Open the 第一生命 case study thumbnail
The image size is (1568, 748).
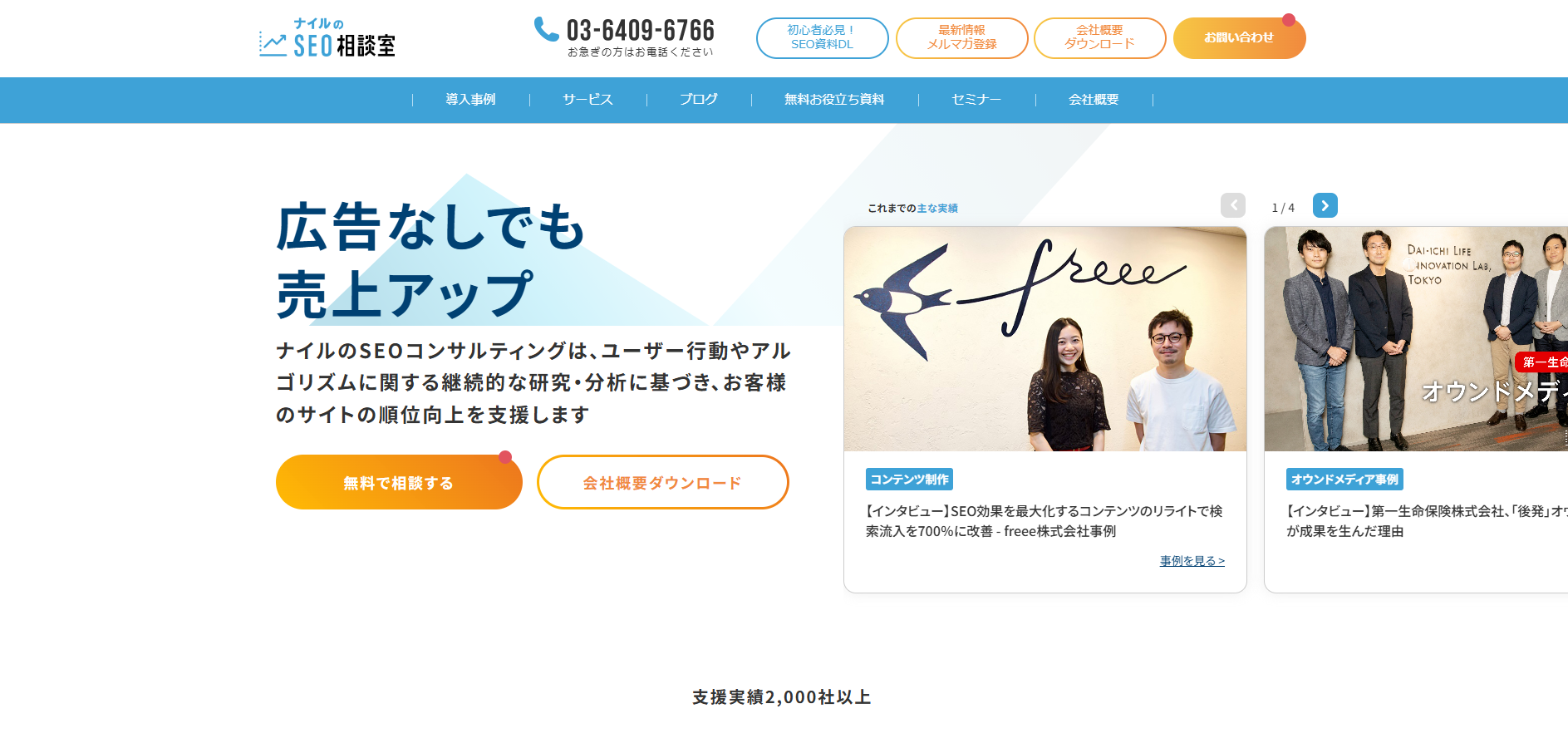coord(1416,339)
